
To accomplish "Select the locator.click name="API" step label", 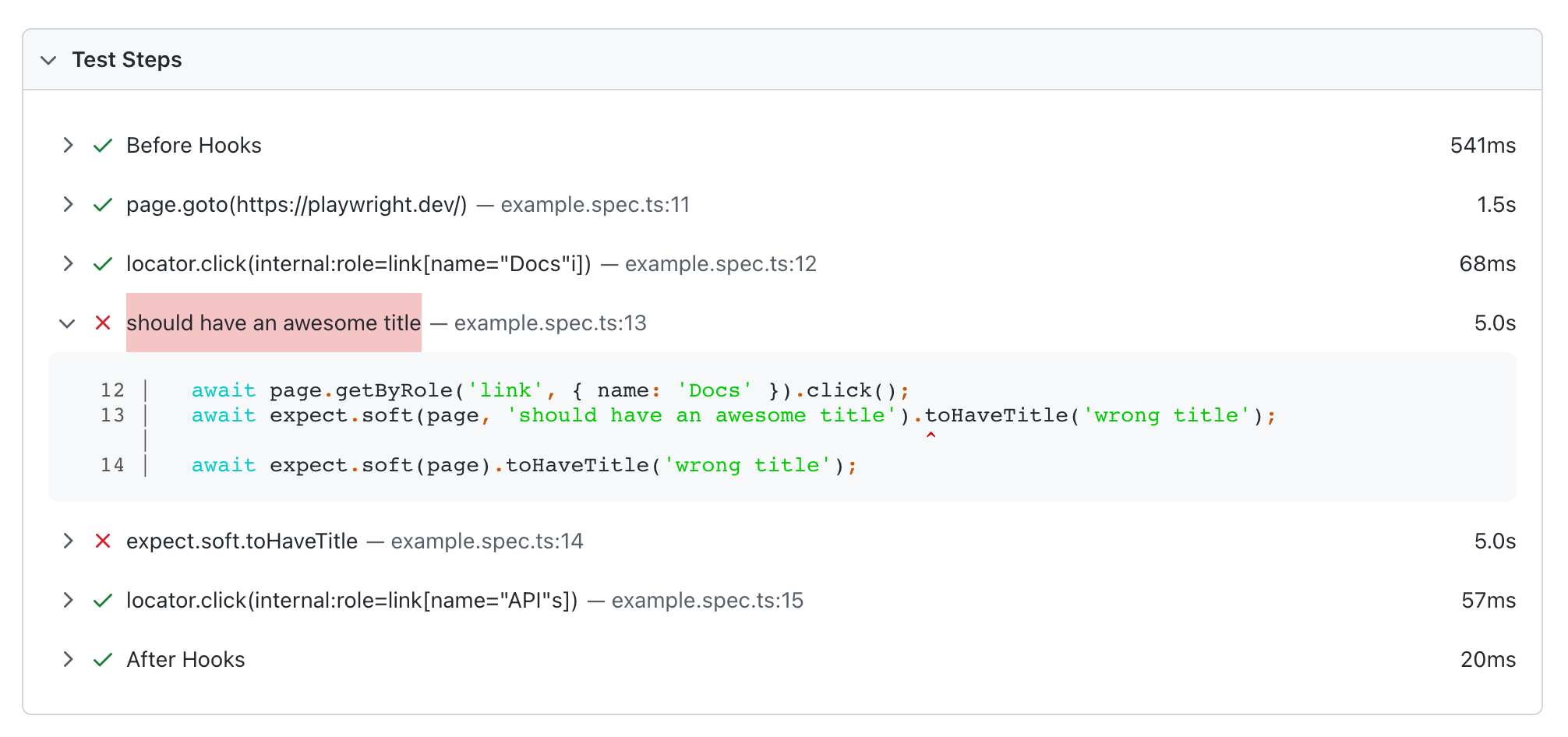I will (352, 601).
